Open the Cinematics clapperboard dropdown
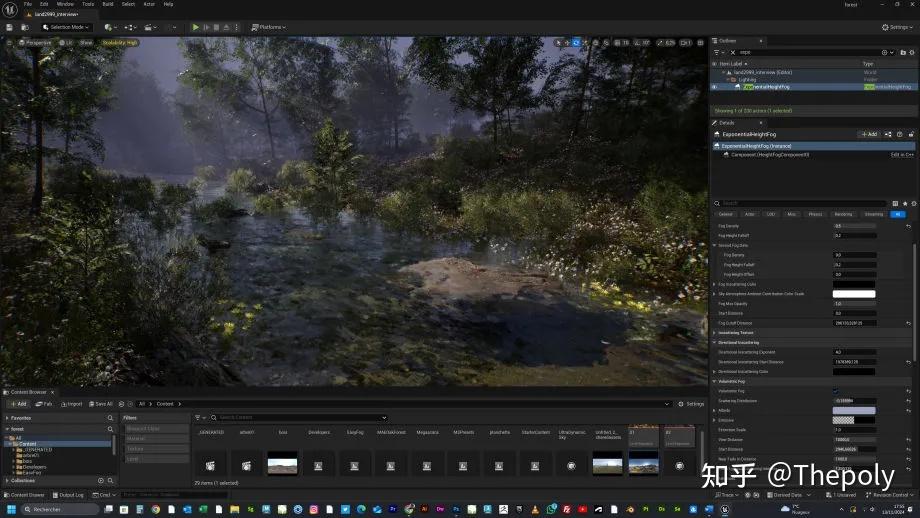The image size is (920, 518). tap(150, 27)
